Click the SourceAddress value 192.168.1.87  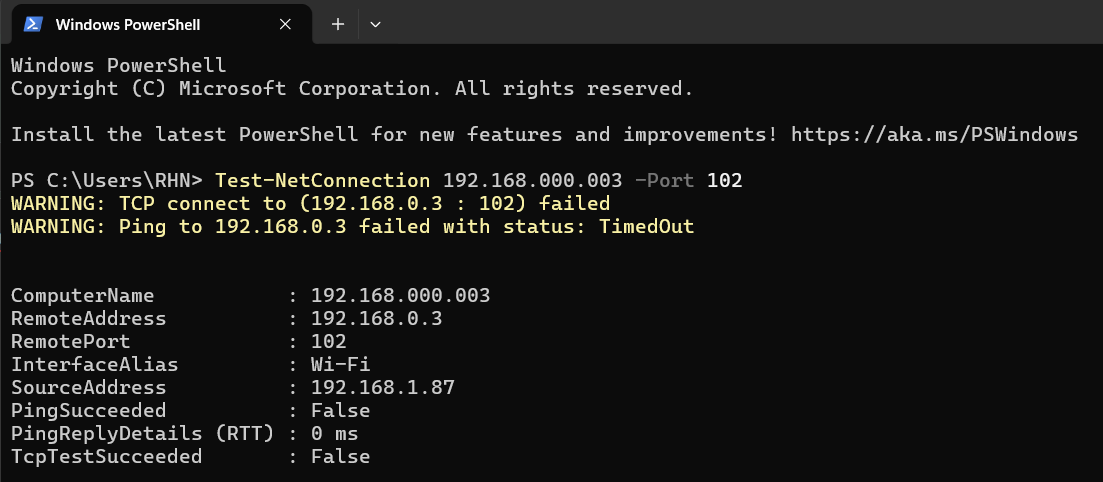pos(383,388)
